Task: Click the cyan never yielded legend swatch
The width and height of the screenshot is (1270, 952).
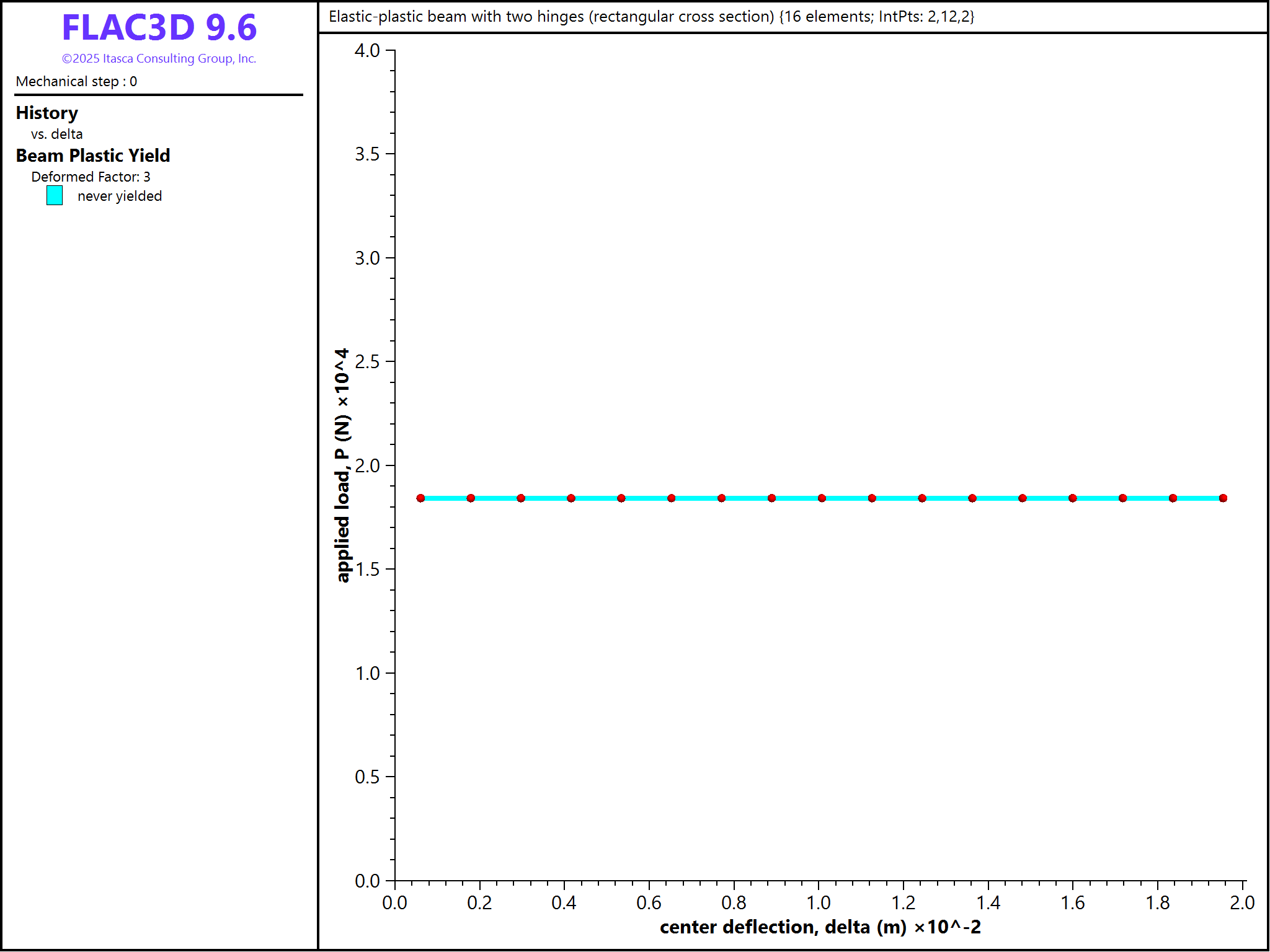Action: [x=55, y=196]
